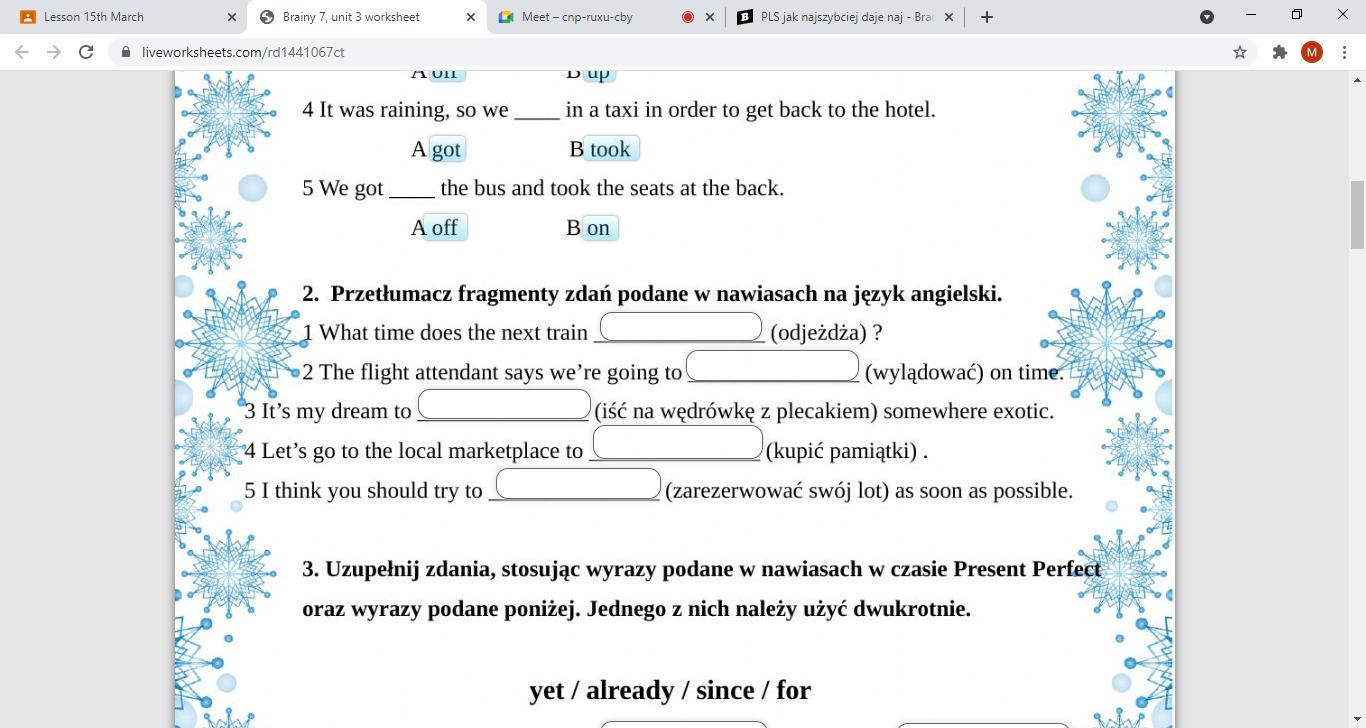Close the PLS jak najszybciej tab
The image size is (1366, 728).
949,17
